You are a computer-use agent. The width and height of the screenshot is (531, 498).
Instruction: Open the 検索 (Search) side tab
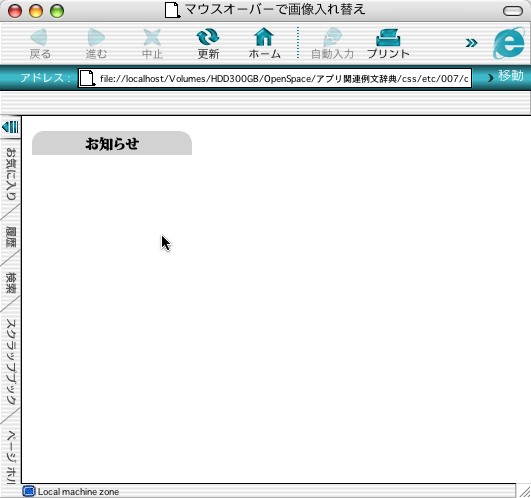(x=10, y=282)
